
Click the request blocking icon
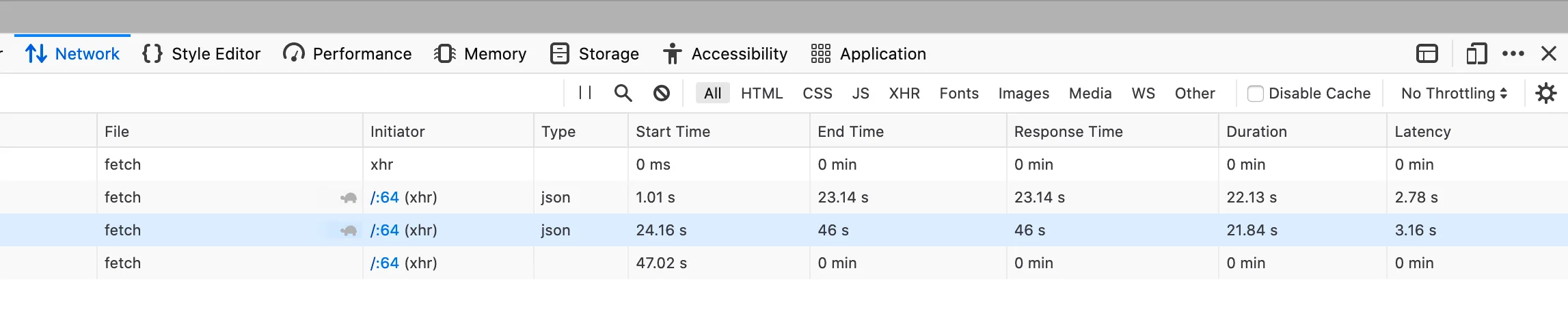[x=661, y=93]
